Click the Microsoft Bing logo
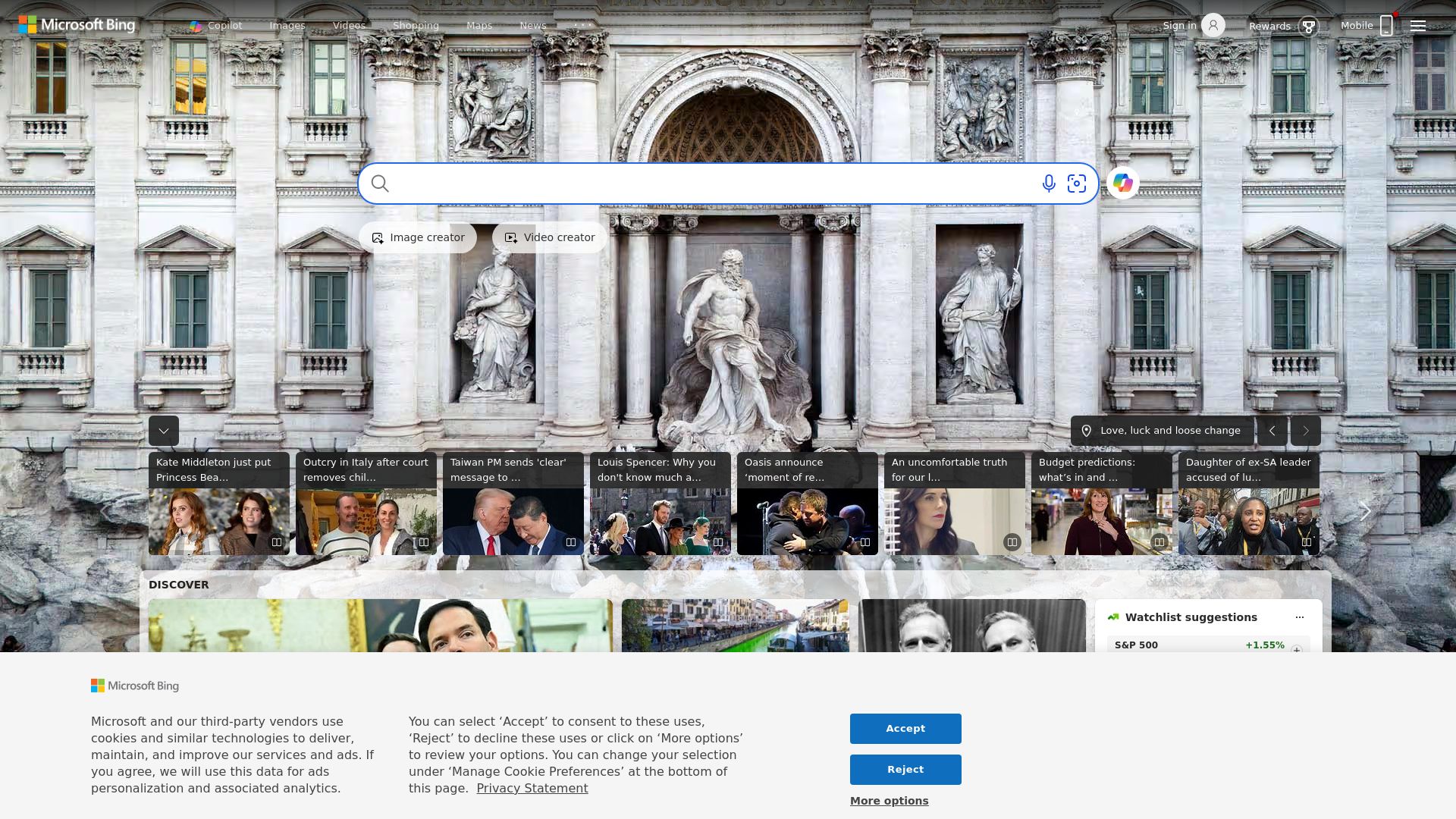The width and height of the screenshot is (1456, 819). 74,25
